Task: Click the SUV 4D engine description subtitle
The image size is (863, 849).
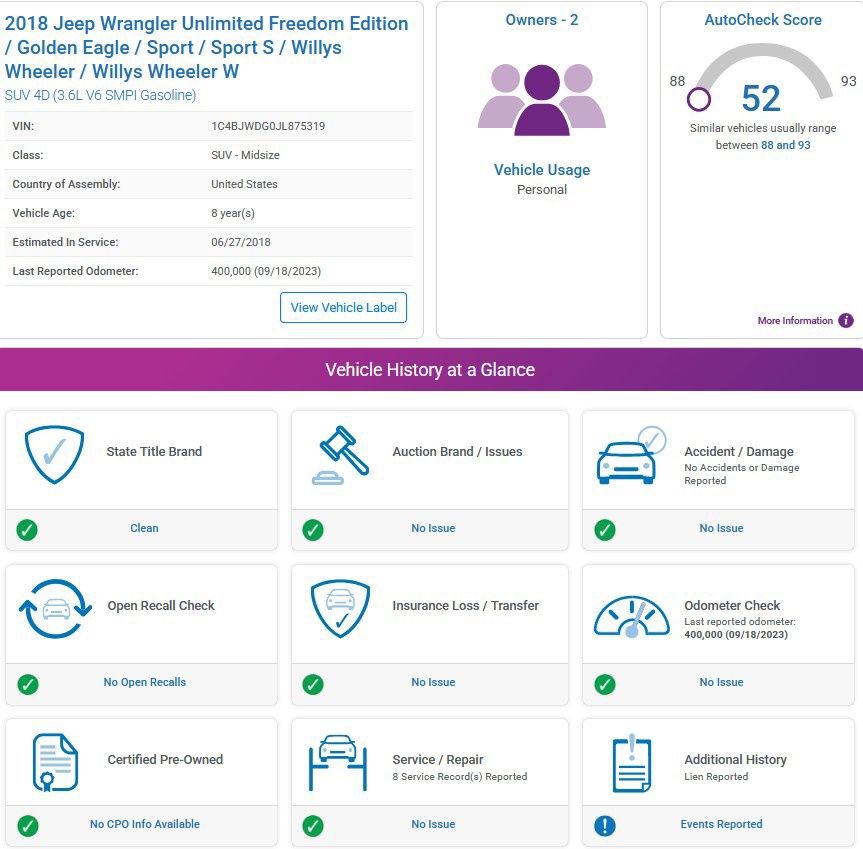Action: 100,95
